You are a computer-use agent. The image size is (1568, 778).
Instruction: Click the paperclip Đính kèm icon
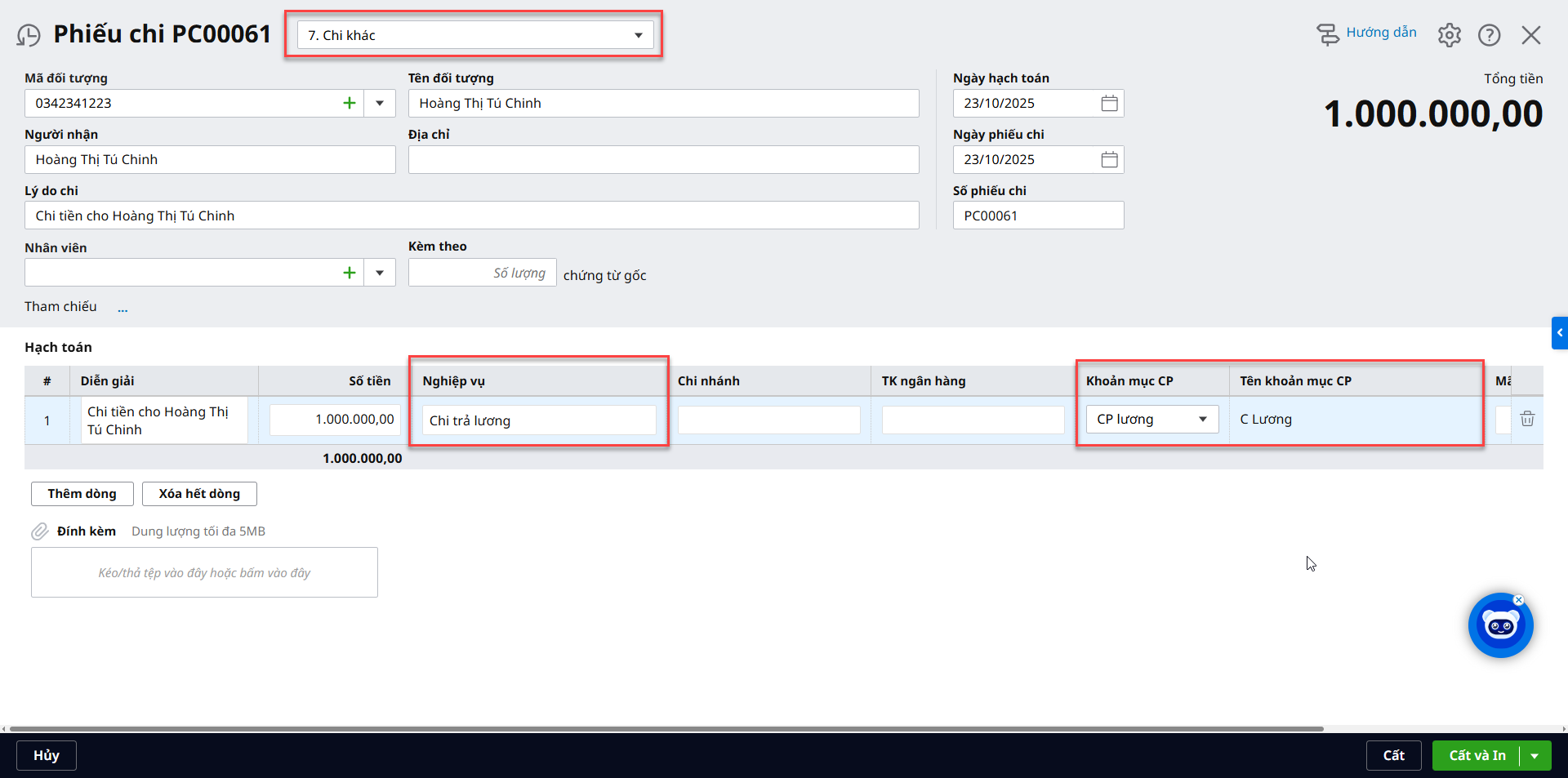coord(40,531)
